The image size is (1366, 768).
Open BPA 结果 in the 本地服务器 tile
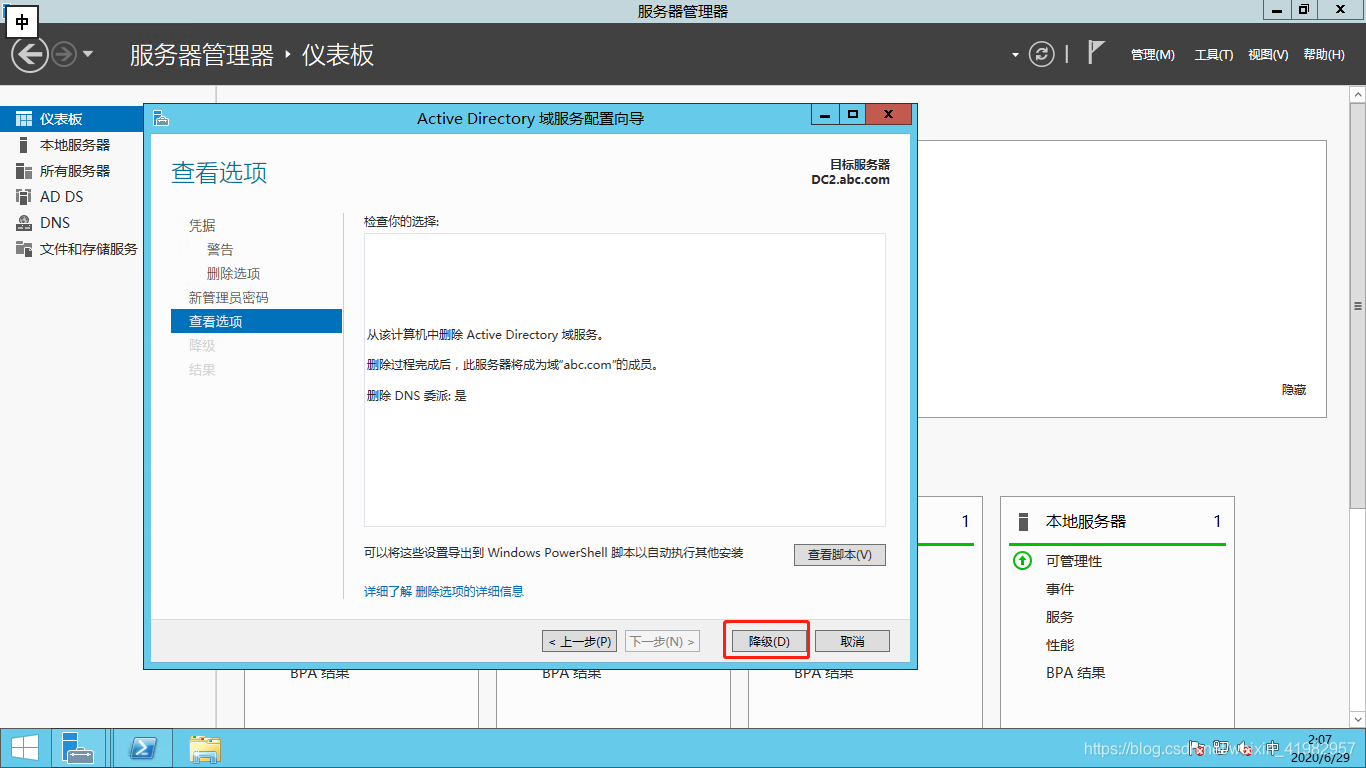(x=1076, y=673)
